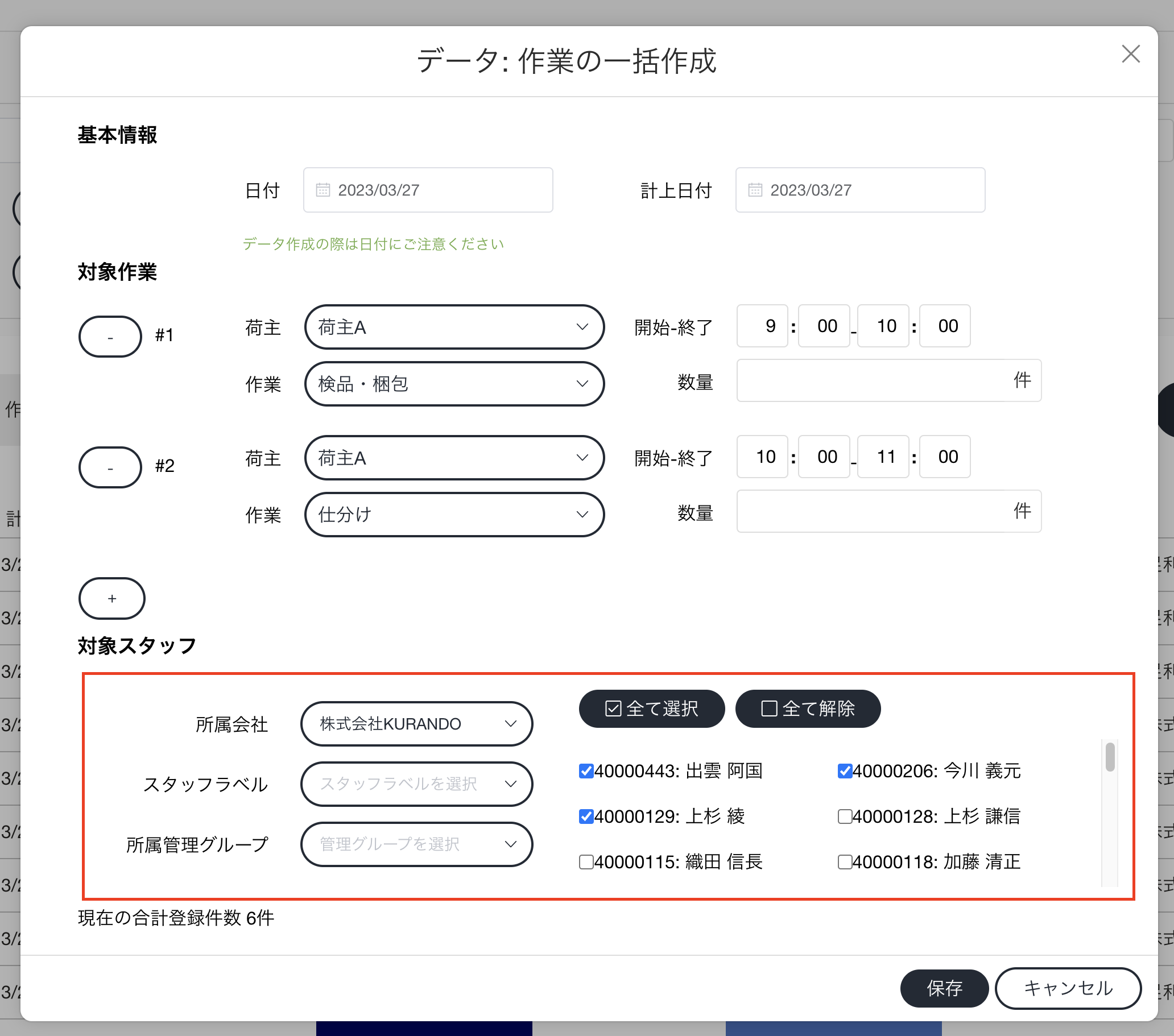Click start hour field showing 9 in row #1

tap(762, 326)
